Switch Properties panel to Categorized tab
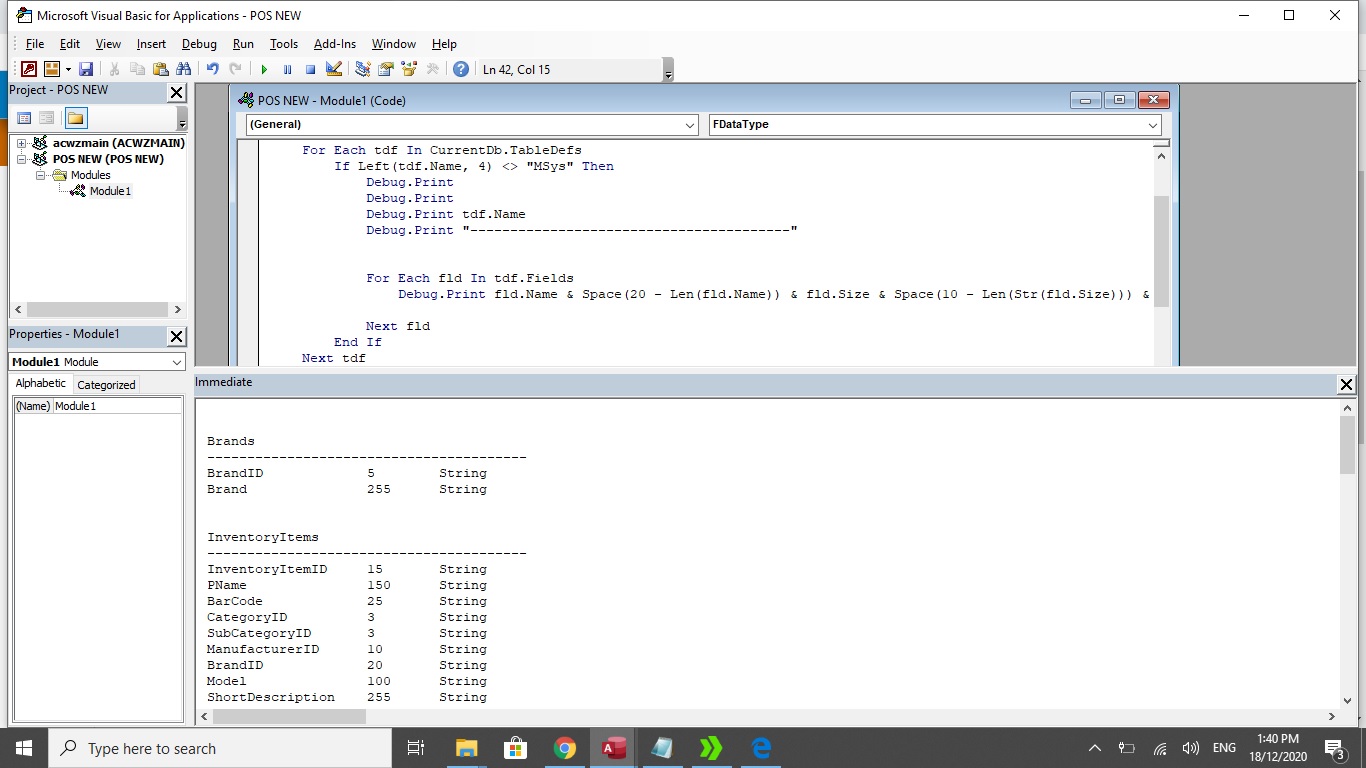Screen dimensions: 1366x768 pyautogui.click(x=104, y=384)
